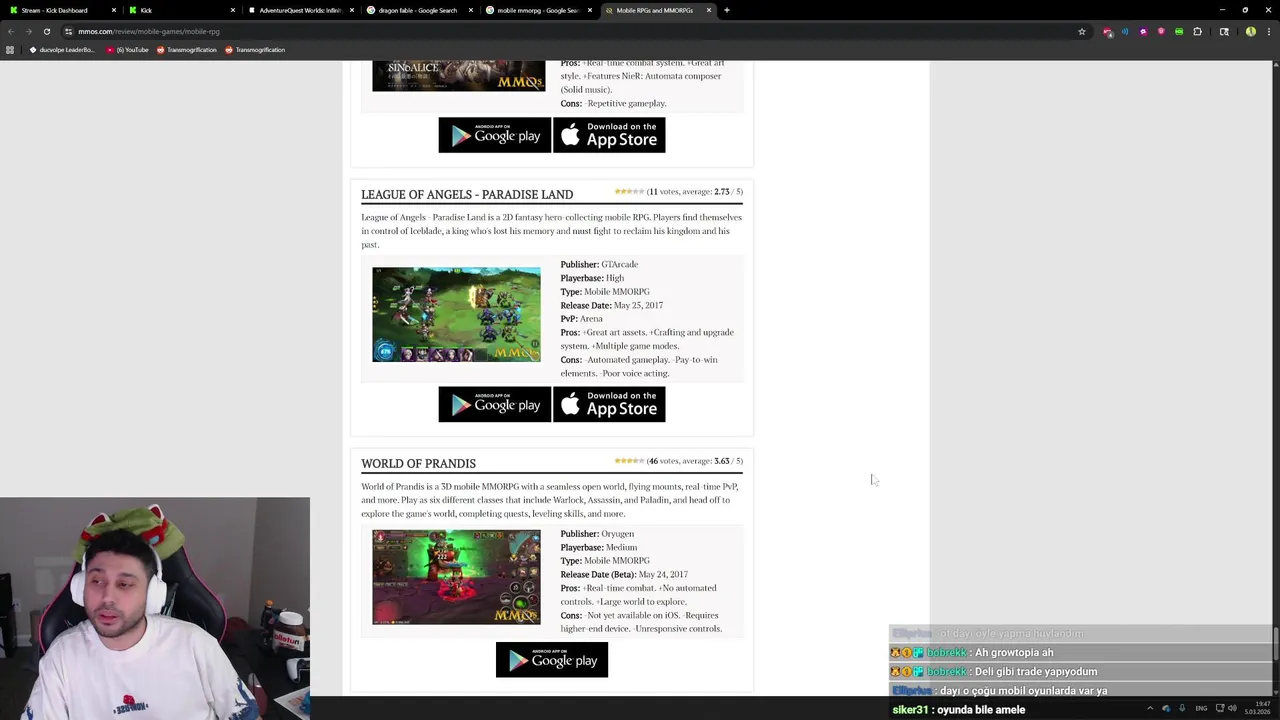Download SINoALICE on the App Store
The height and width of the screenshot is (720, 1280).
[609, 135]
